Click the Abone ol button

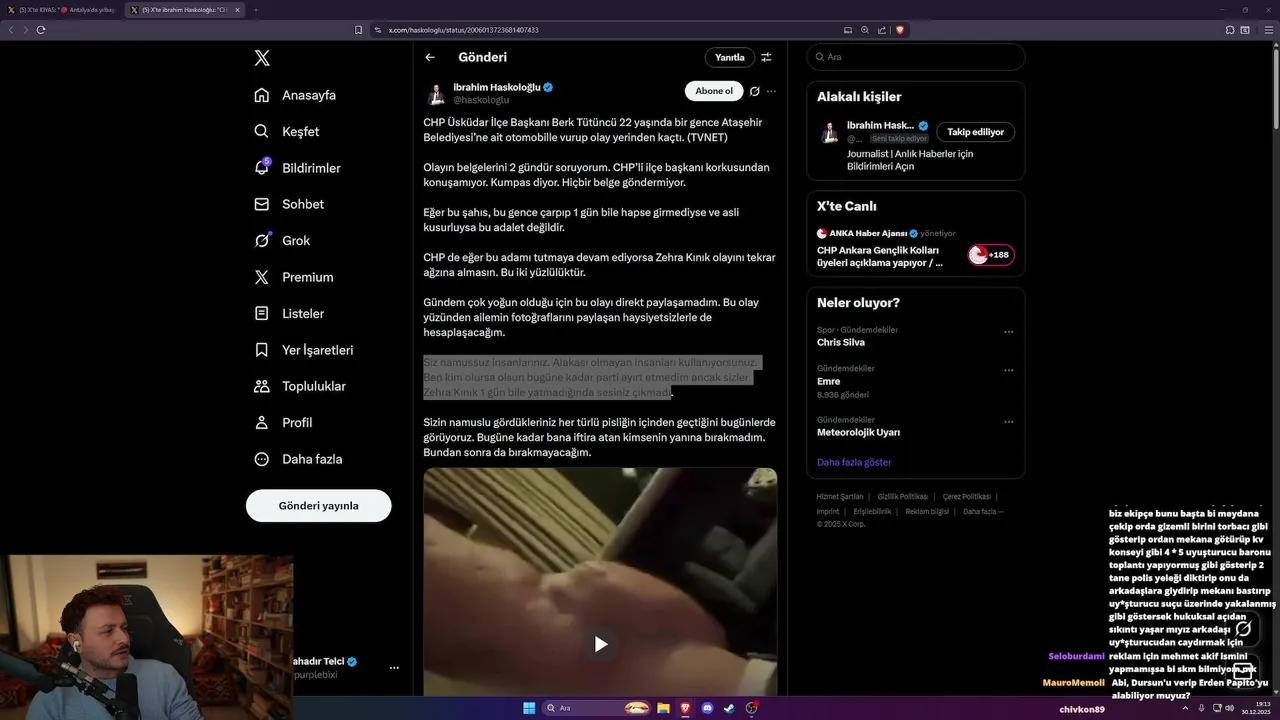tap(714, 91)
